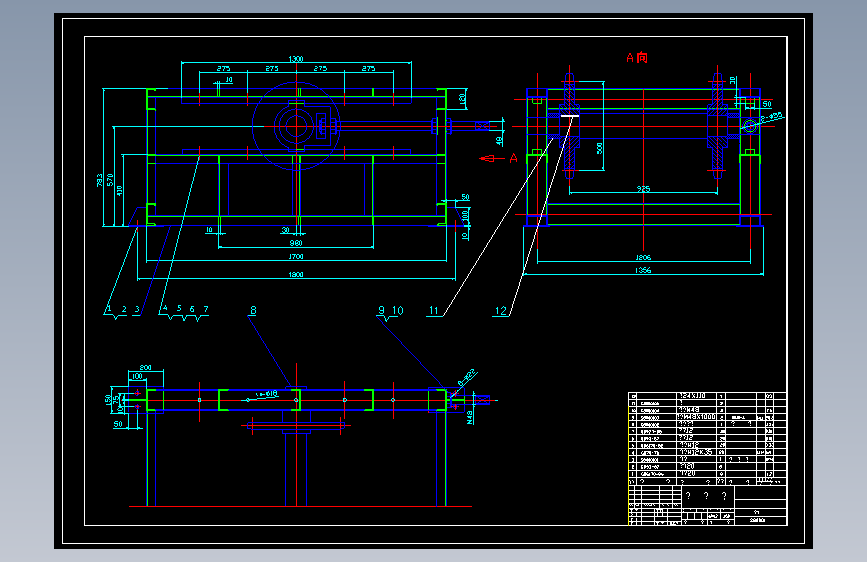Screen dimensions: 867x562
Task: Select part callout number 12
Action: click(x=500, y=311)
